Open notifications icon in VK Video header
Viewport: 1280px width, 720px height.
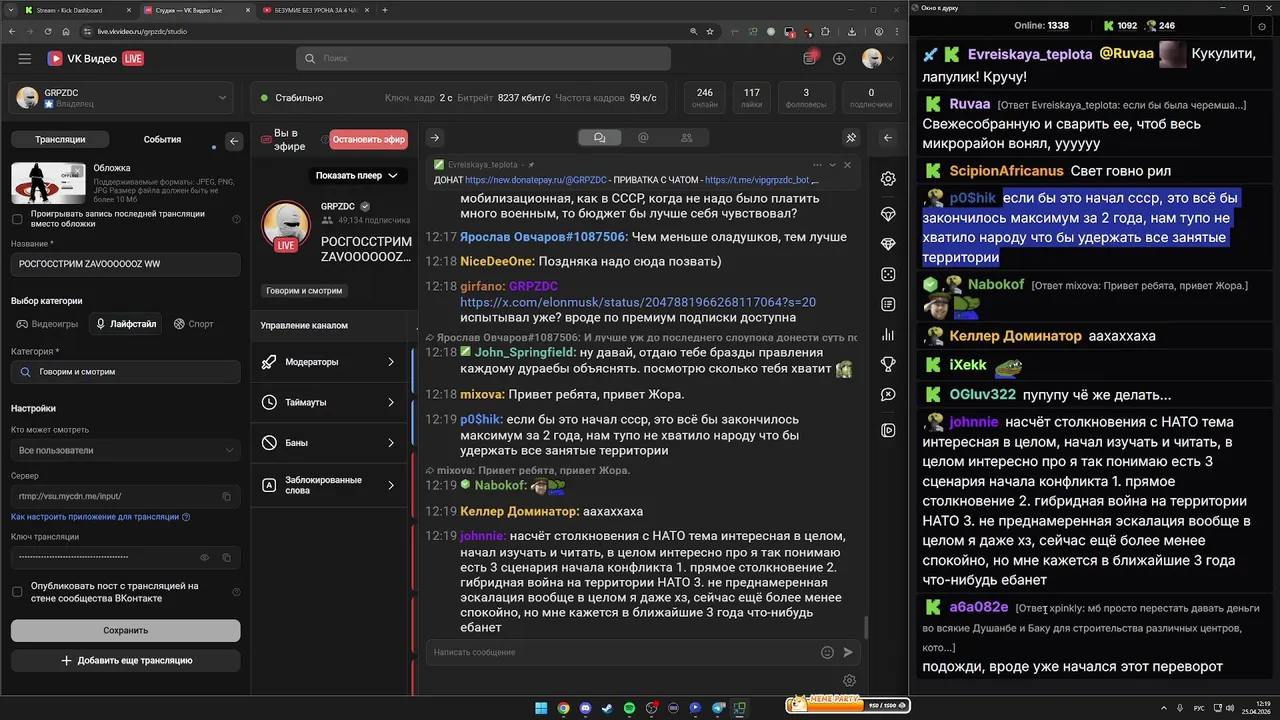click(x=810, y=59)
